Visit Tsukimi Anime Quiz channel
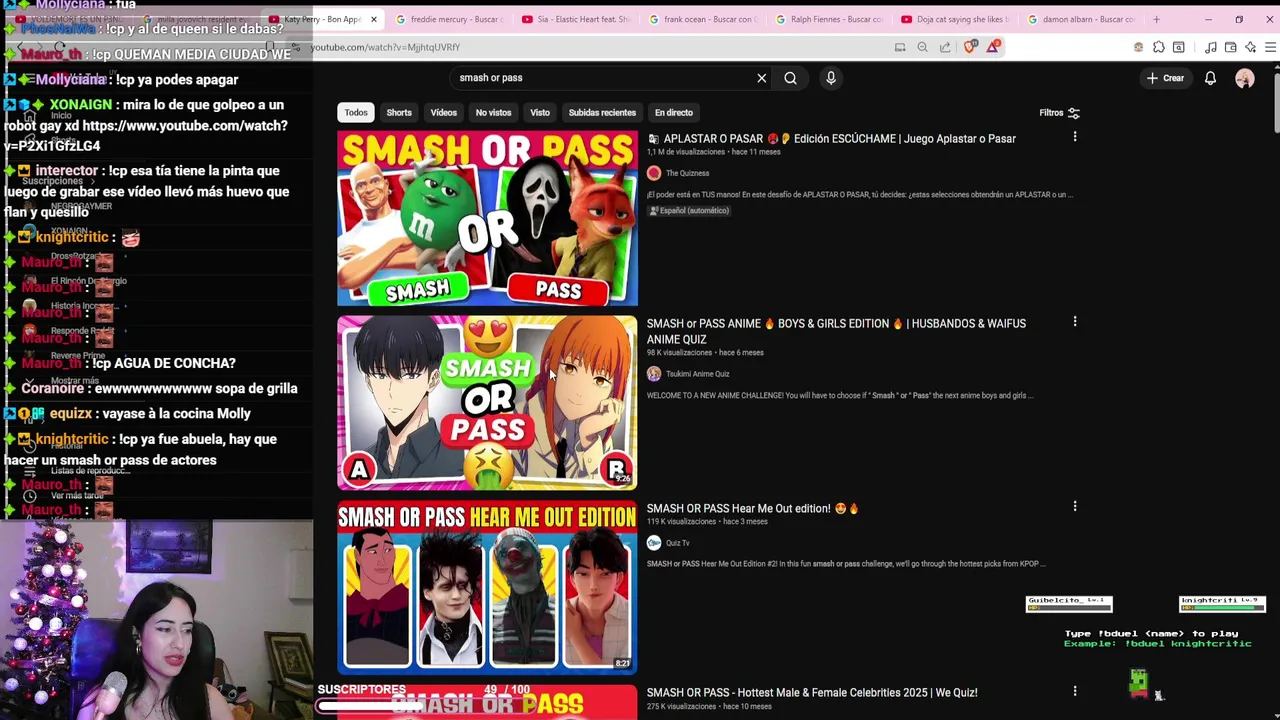 697,374
